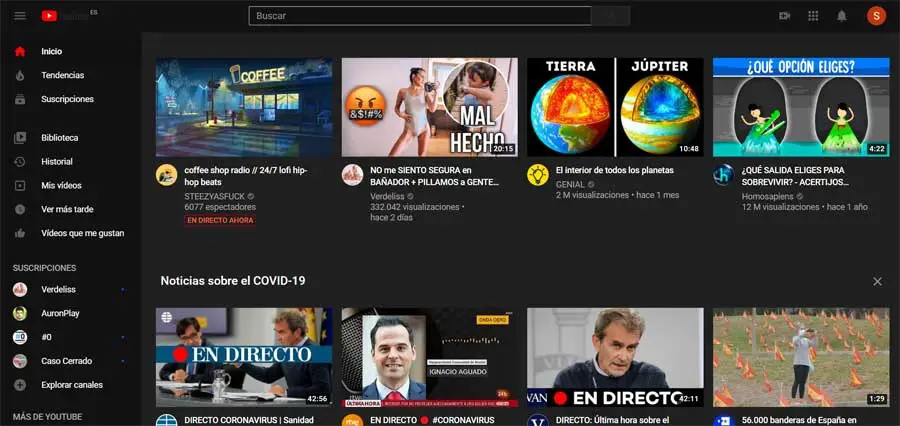This screenshot has height=426, width=900.
Task: Click the search magnifier button
Action: coord(611,16)
